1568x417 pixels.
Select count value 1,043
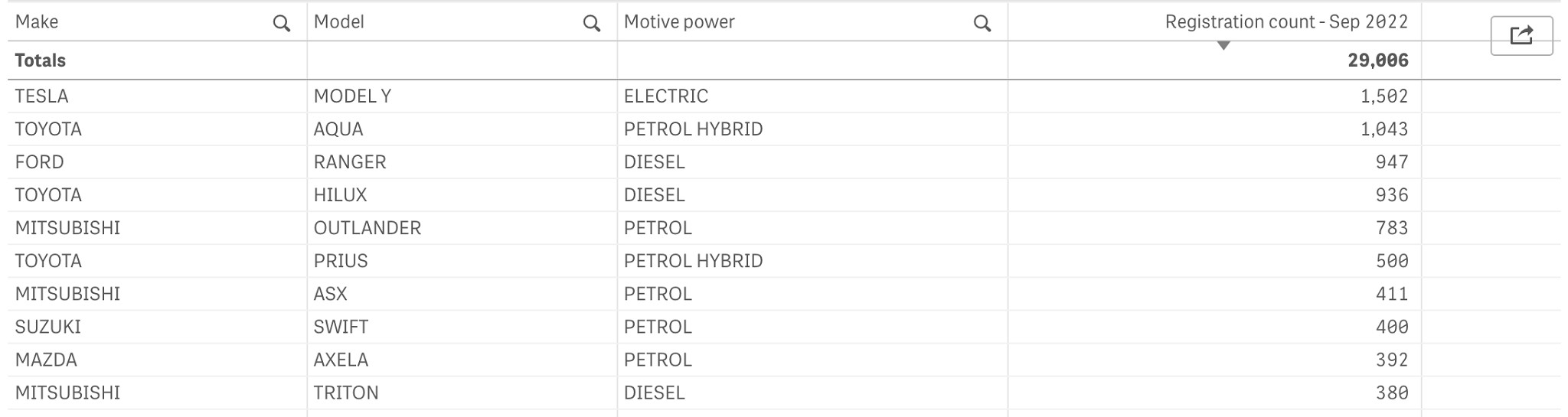1384,129
